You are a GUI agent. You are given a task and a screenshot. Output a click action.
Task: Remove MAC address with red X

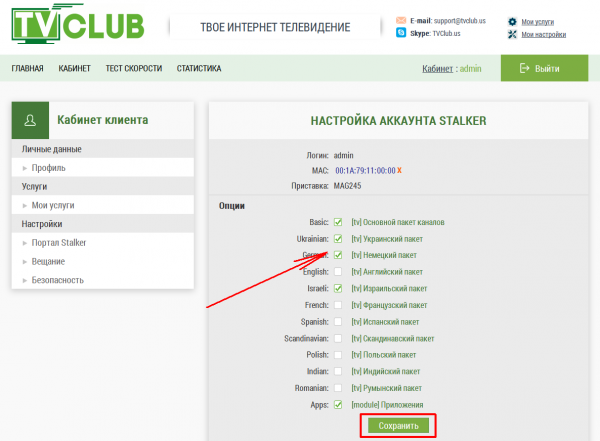pyautogui.click(x=399, y=170)
